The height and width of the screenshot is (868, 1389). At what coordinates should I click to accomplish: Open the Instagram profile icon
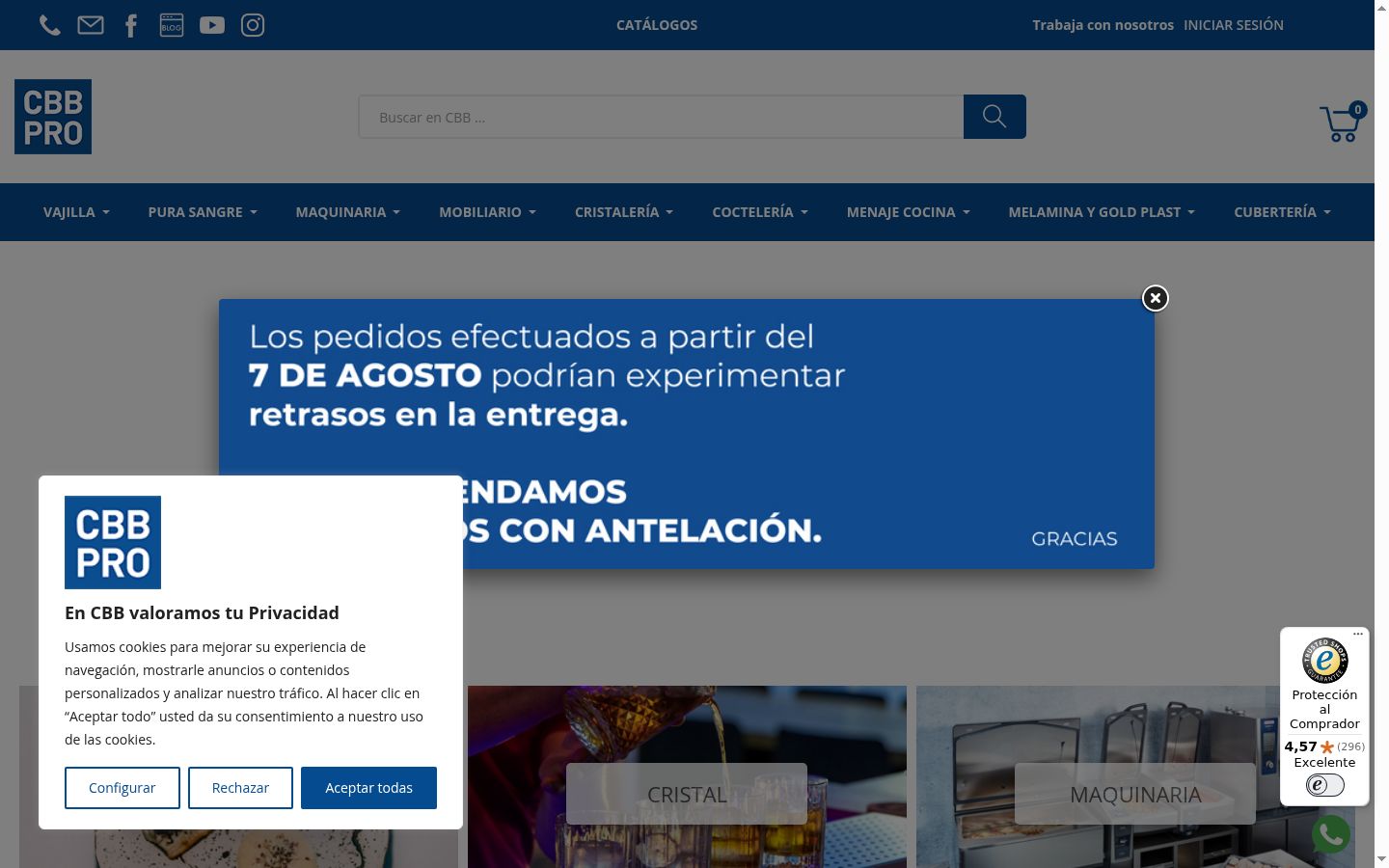[253, 25]
